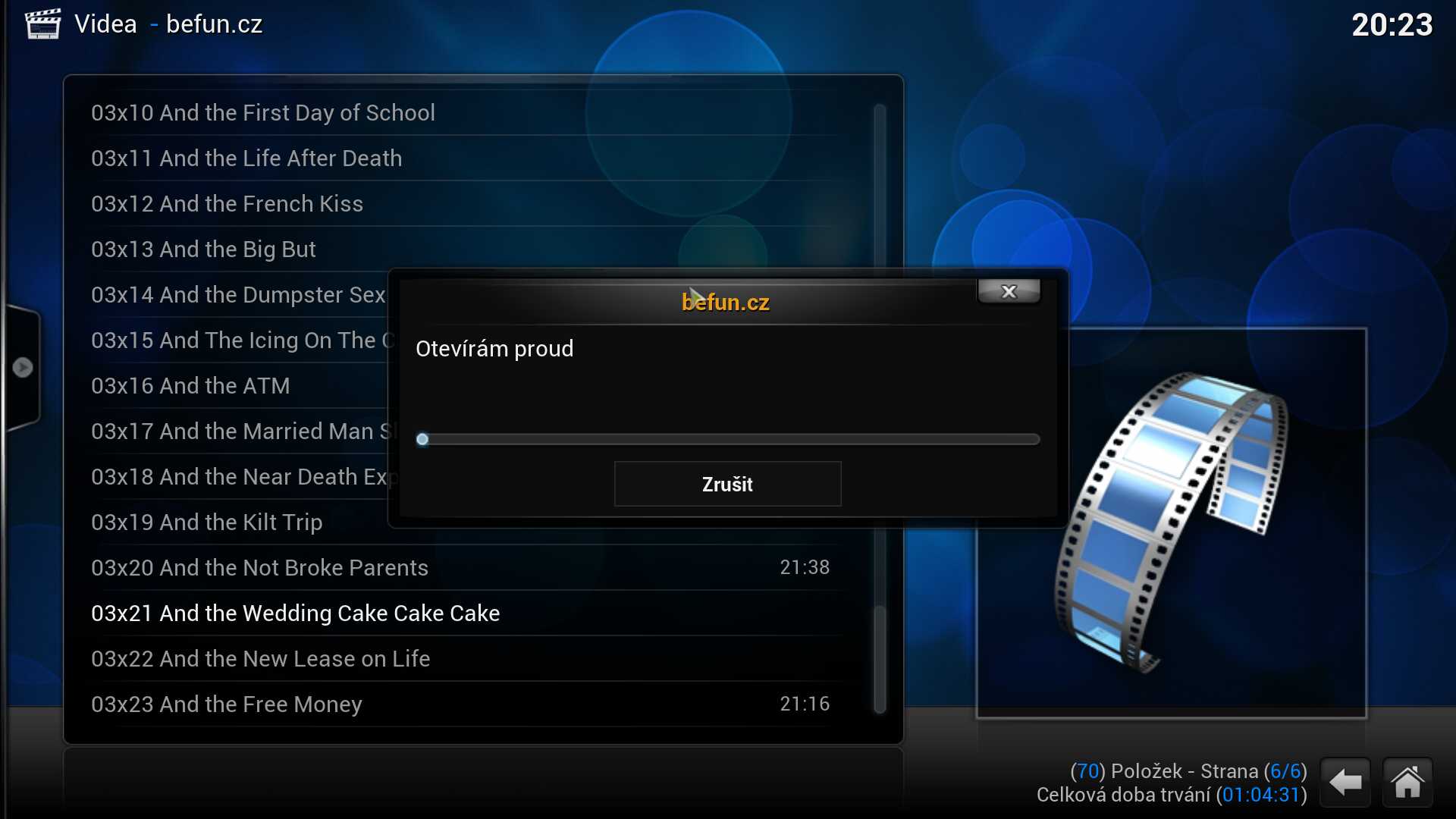Expand the left side panel arrow
The width and height of the screenshot is (1456, 819).
point(23,368)
